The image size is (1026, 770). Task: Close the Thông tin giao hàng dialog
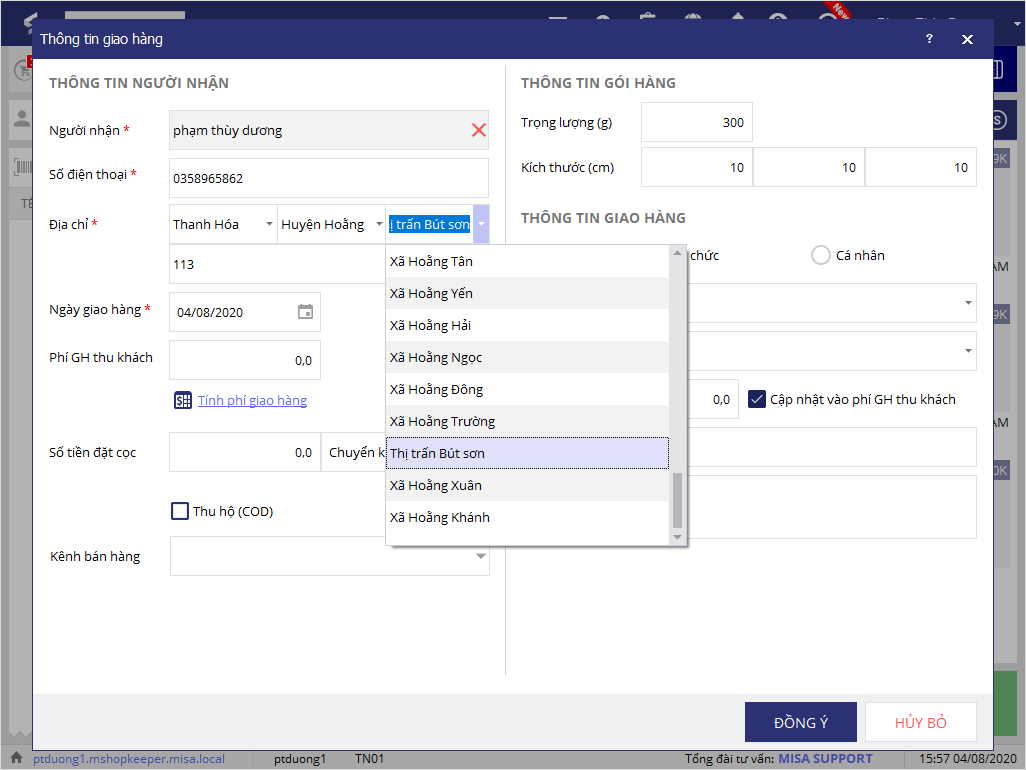[967, 39]
